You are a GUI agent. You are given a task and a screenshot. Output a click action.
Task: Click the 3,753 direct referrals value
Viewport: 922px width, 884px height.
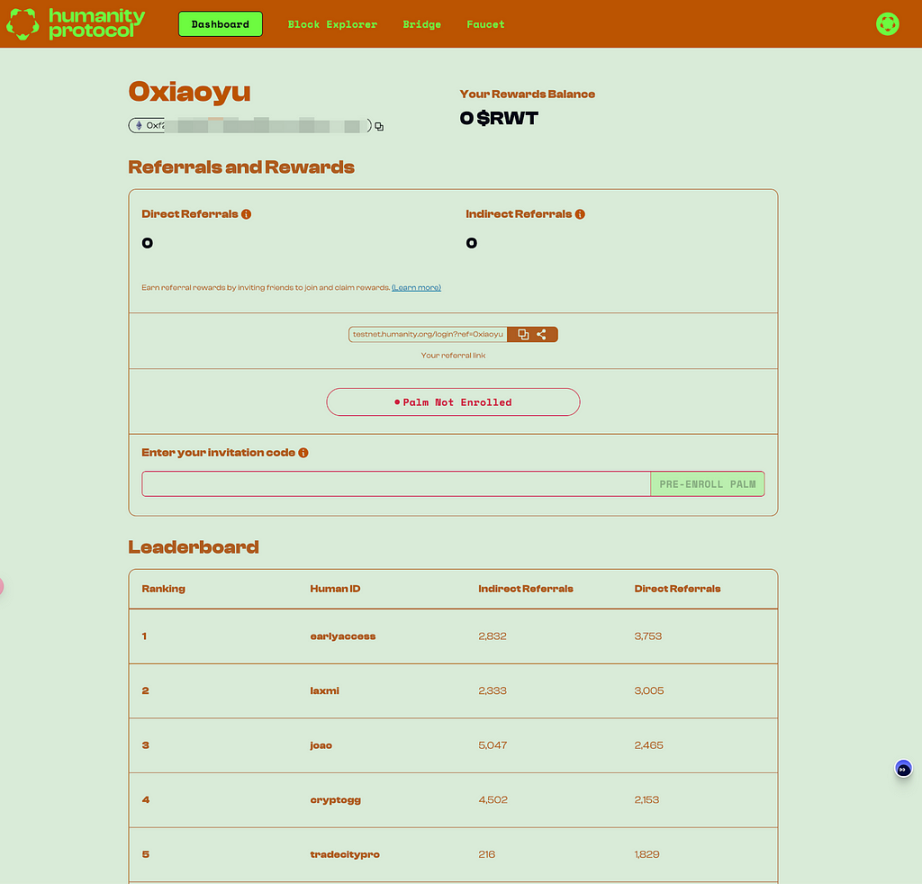pyautogui.click(x=648, y=636)
